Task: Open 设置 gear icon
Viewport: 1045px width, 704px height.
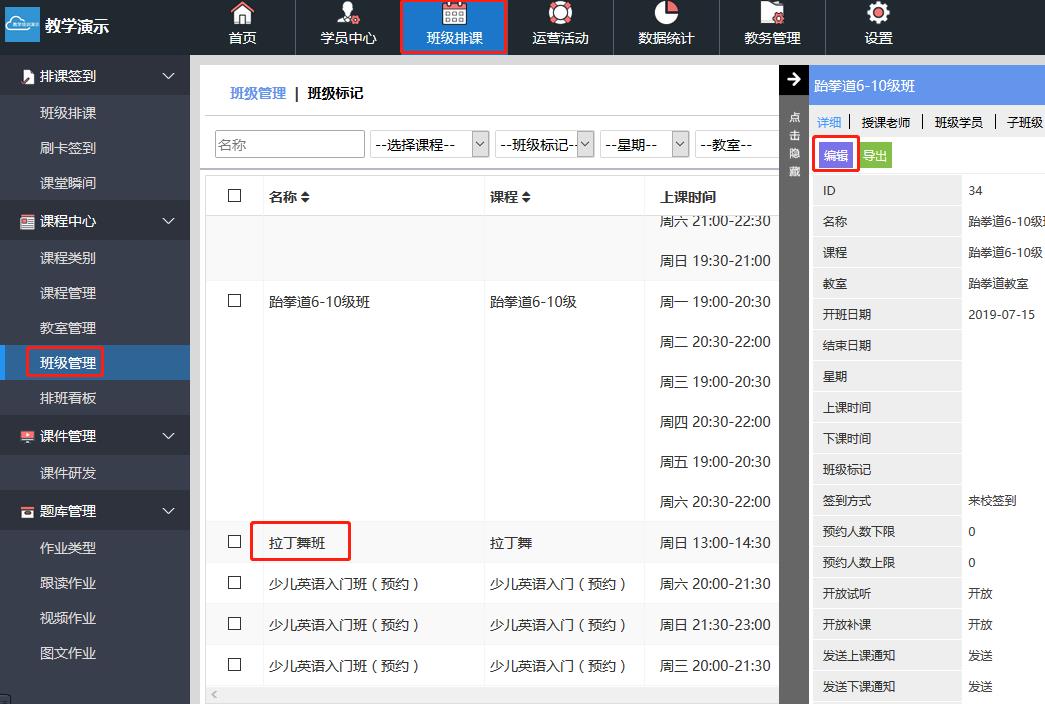Action: coord(878,14)
